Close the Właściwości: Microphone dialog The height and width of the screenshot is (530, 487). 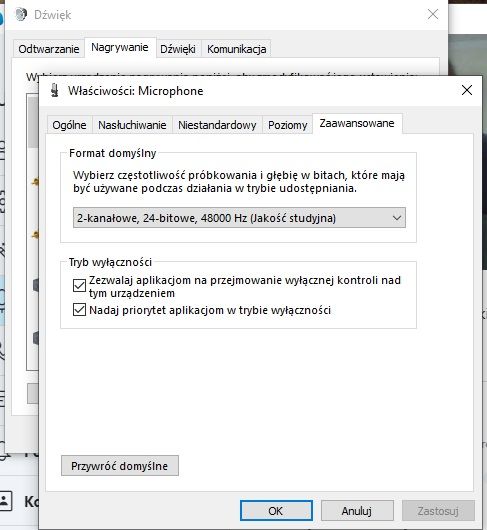tap(467, 90)
